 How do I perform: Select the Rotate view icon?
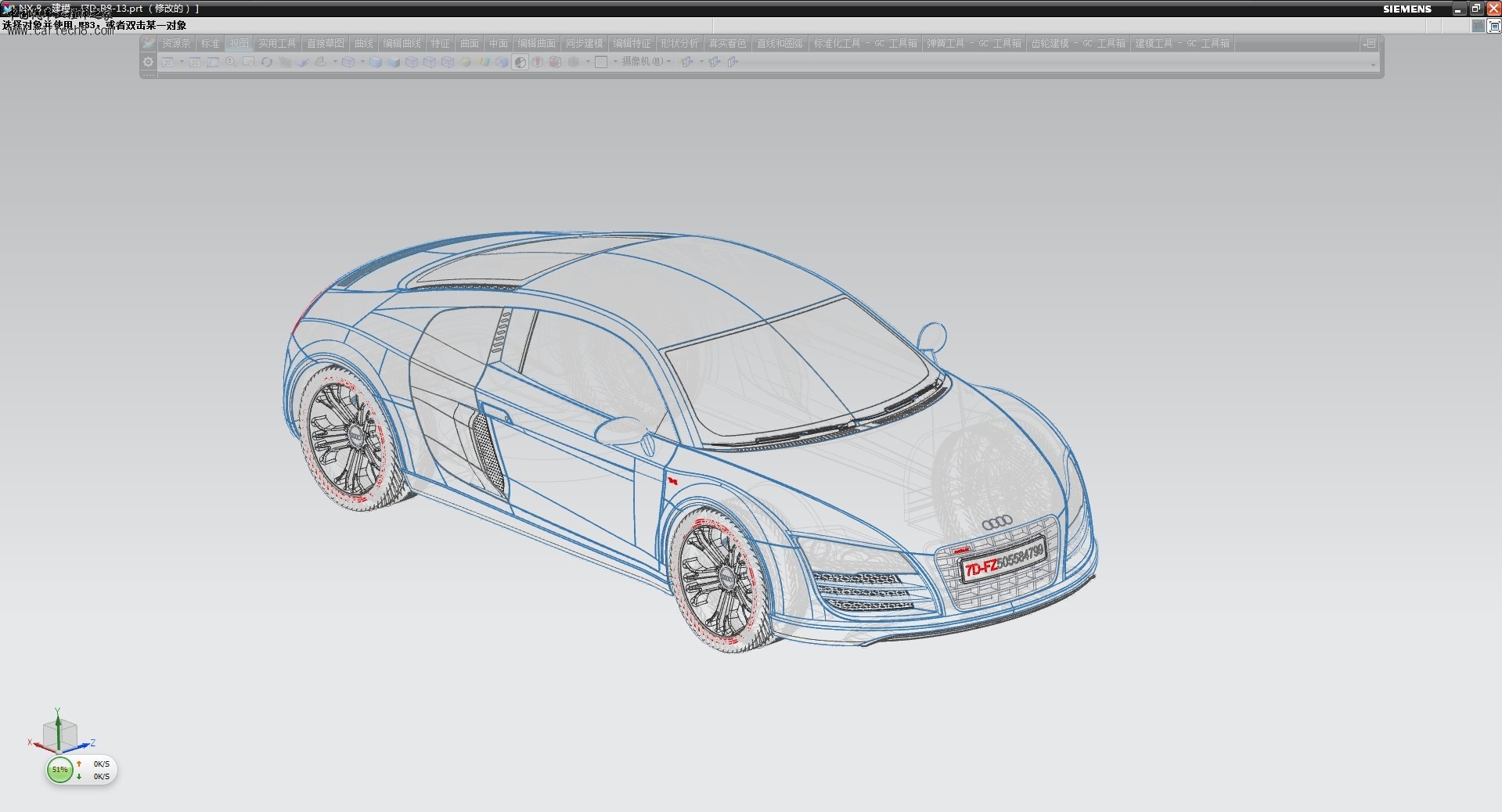[266, 62]
